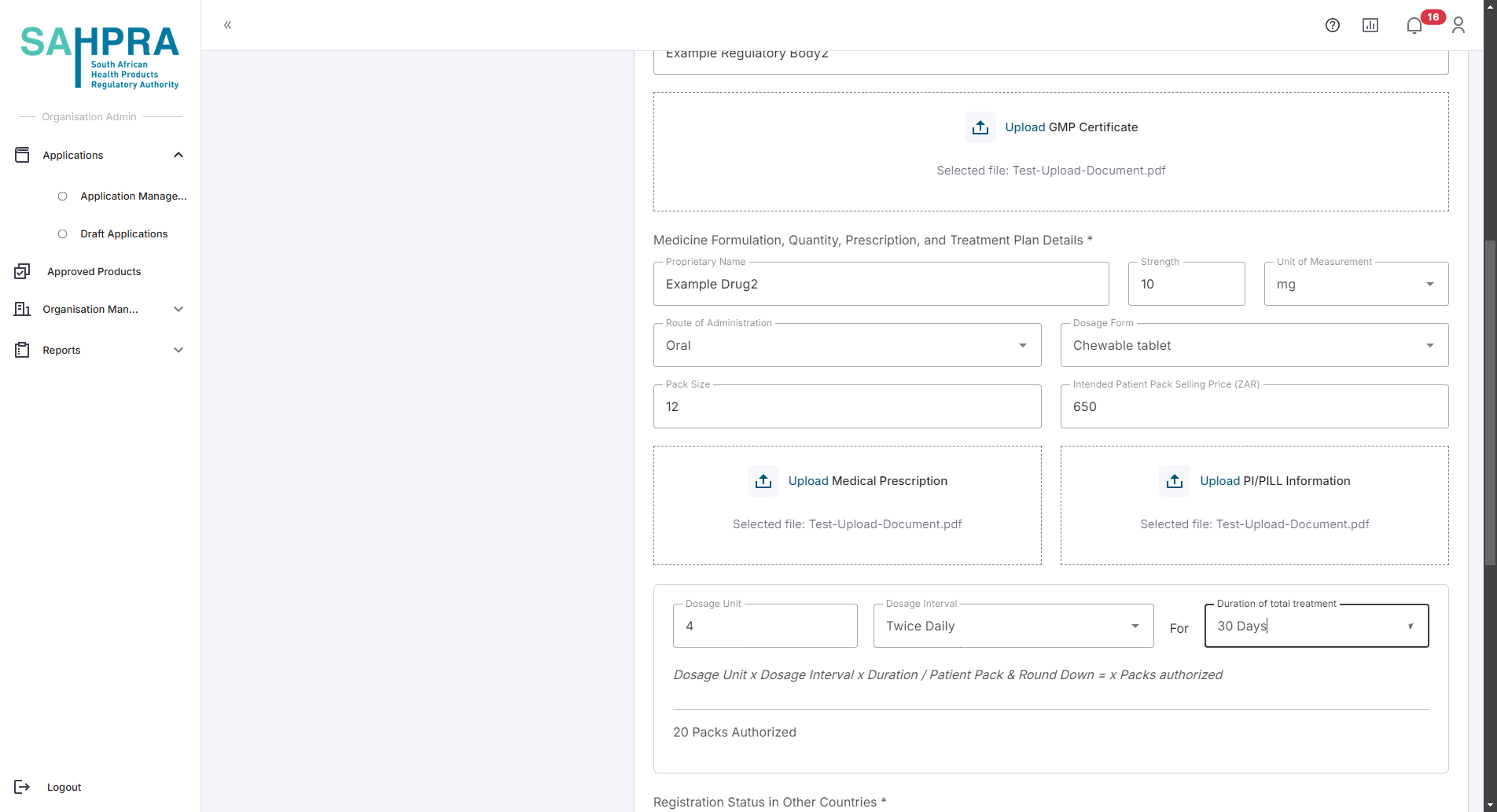The height and width of the screenshot is (812, 1497).
Task: Open the dashboard chart icon
Action: click(1370, 25)
